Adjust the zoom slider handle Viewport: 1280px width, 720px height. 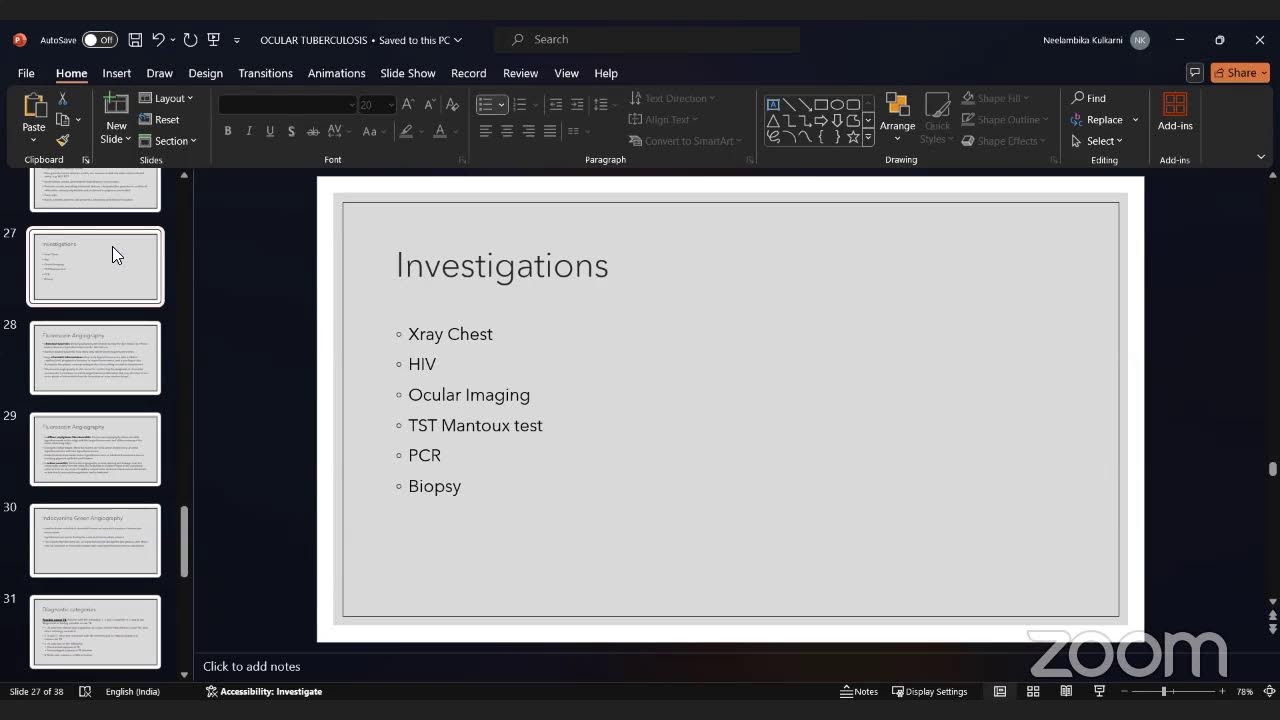tap(1163, 691)
